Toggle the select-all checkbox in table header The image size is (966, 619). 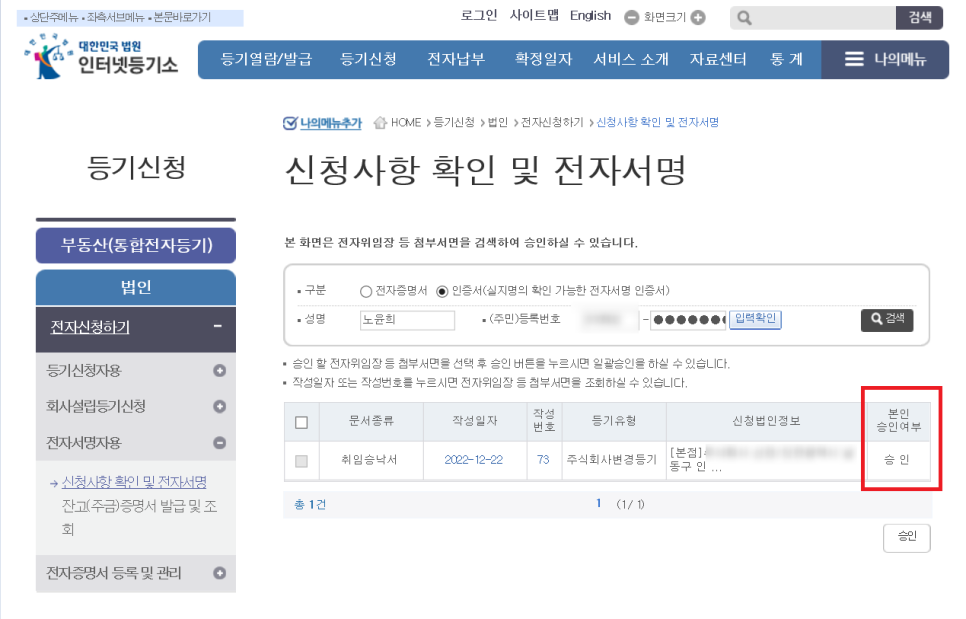coord(301,423)
